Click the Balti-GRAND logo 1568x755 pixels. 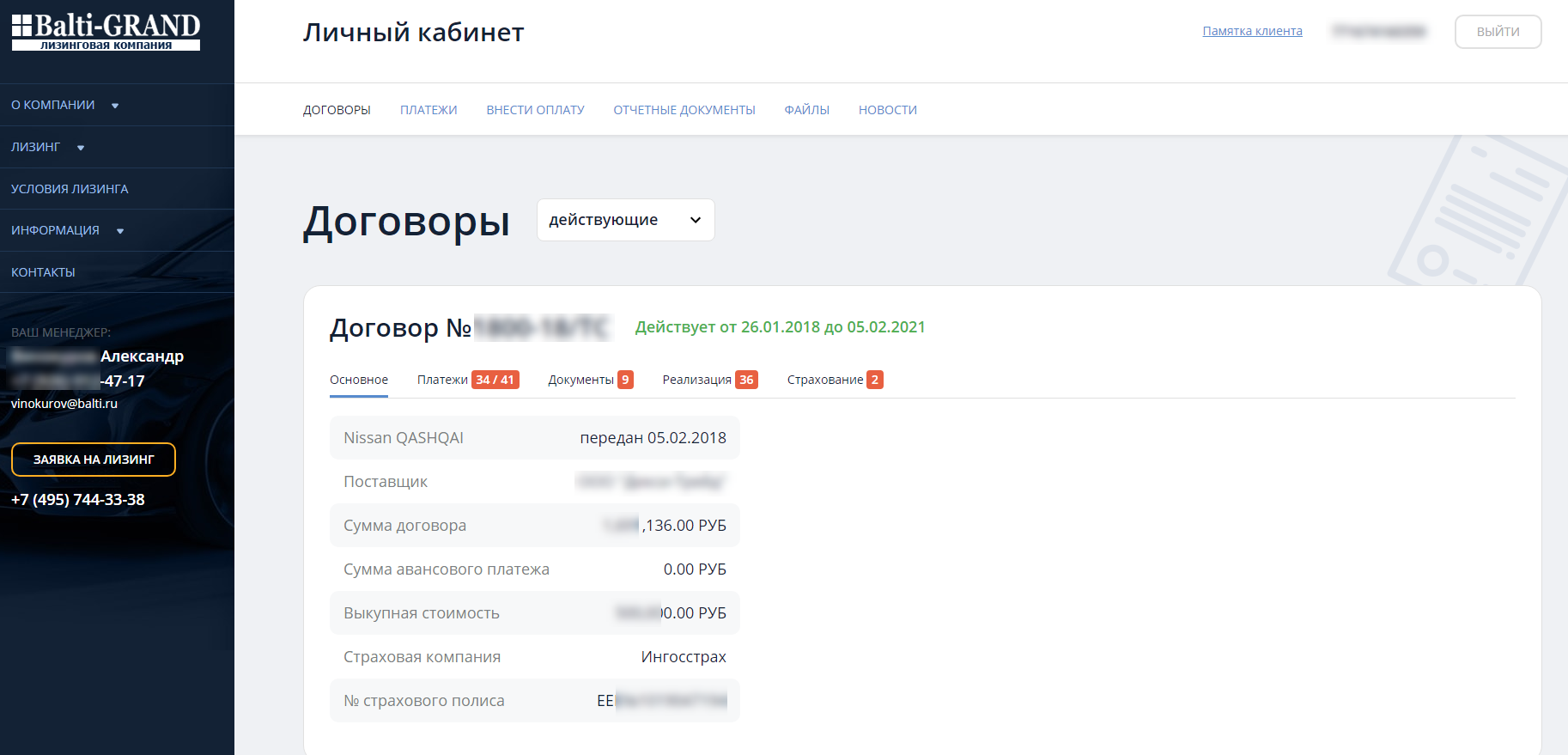point(106,32)
